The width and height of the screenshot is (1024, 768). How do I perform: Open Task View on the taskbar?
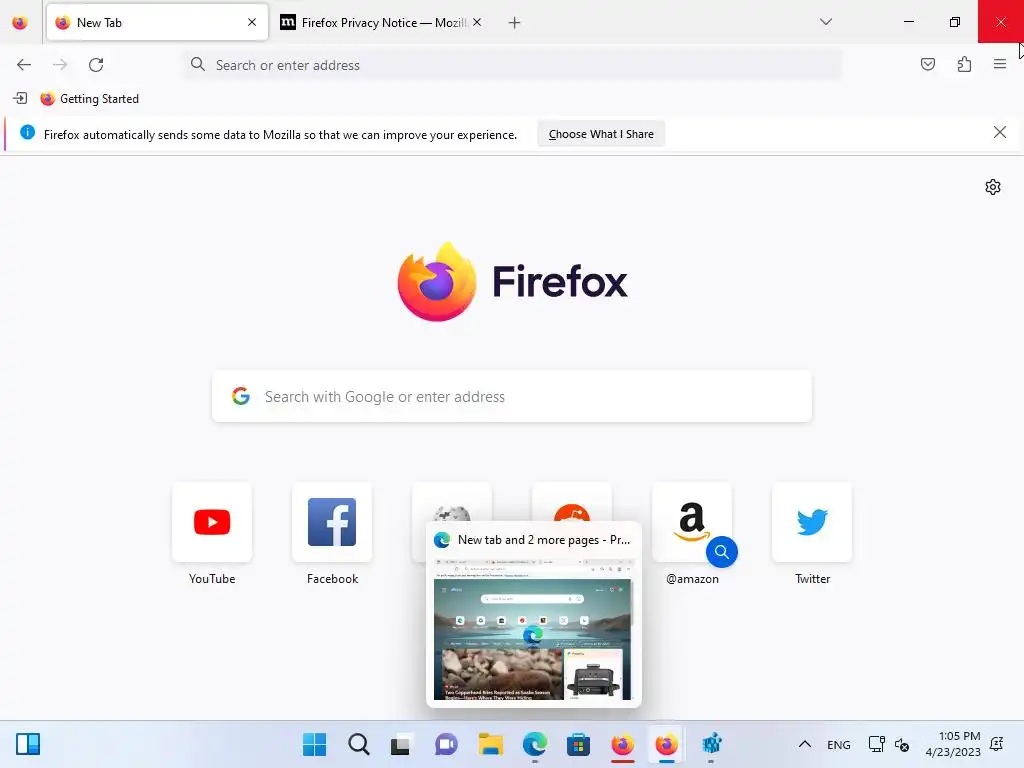click(402, 744)
